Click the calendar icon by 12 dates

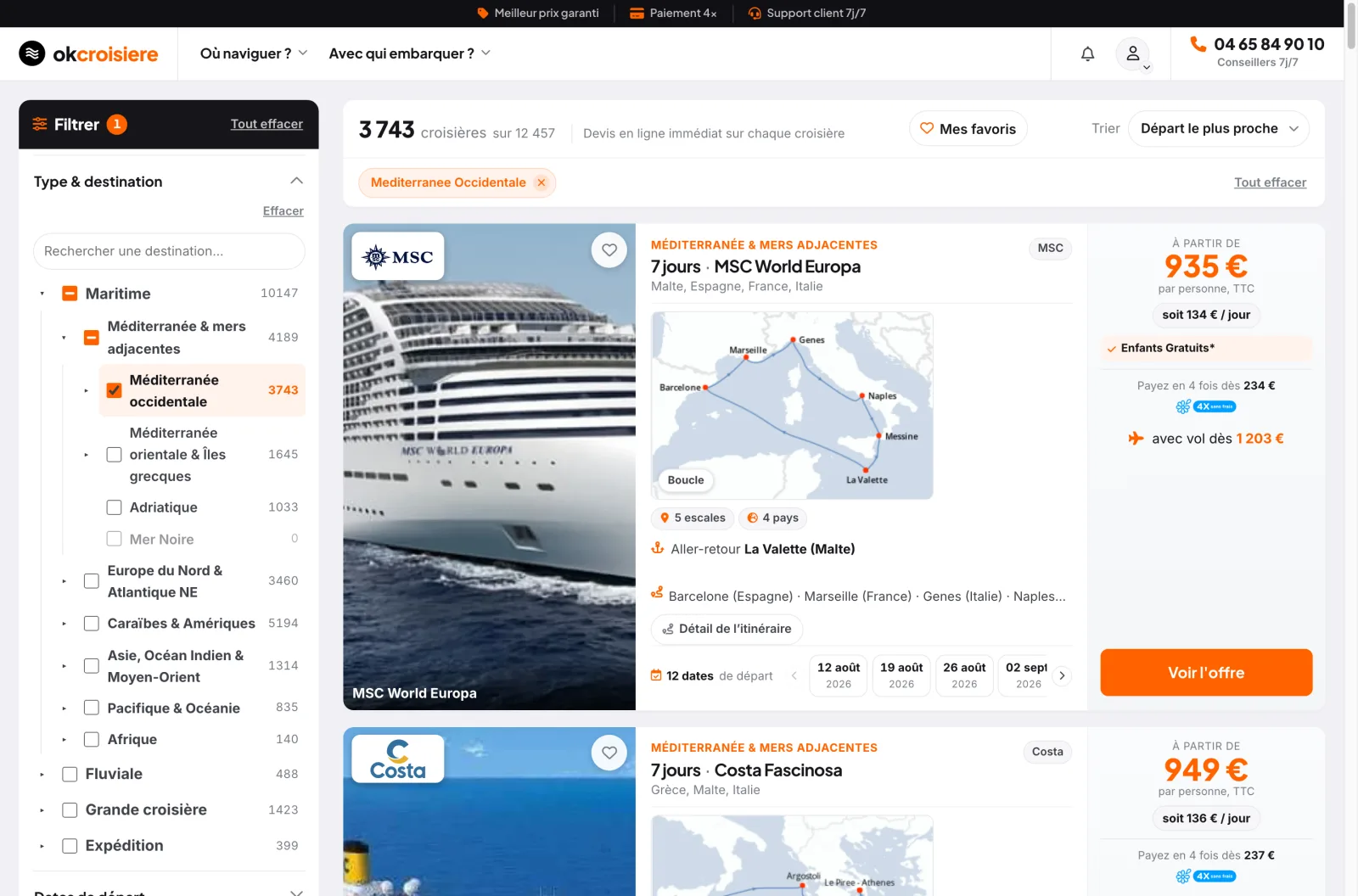pos(656,675)
